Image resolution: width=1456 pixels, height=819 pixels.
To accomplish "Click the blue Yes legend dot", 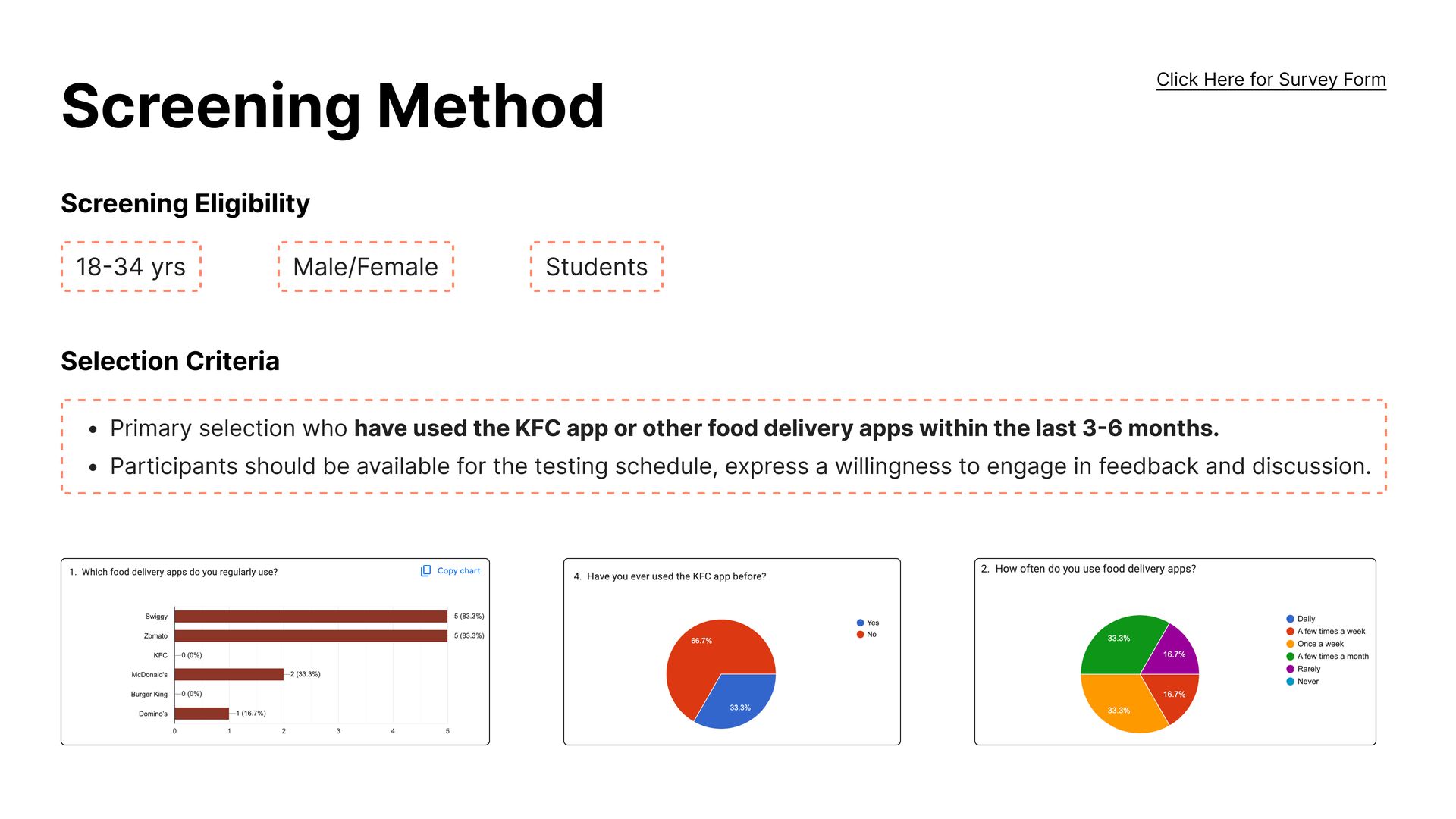I will (860, 623).
